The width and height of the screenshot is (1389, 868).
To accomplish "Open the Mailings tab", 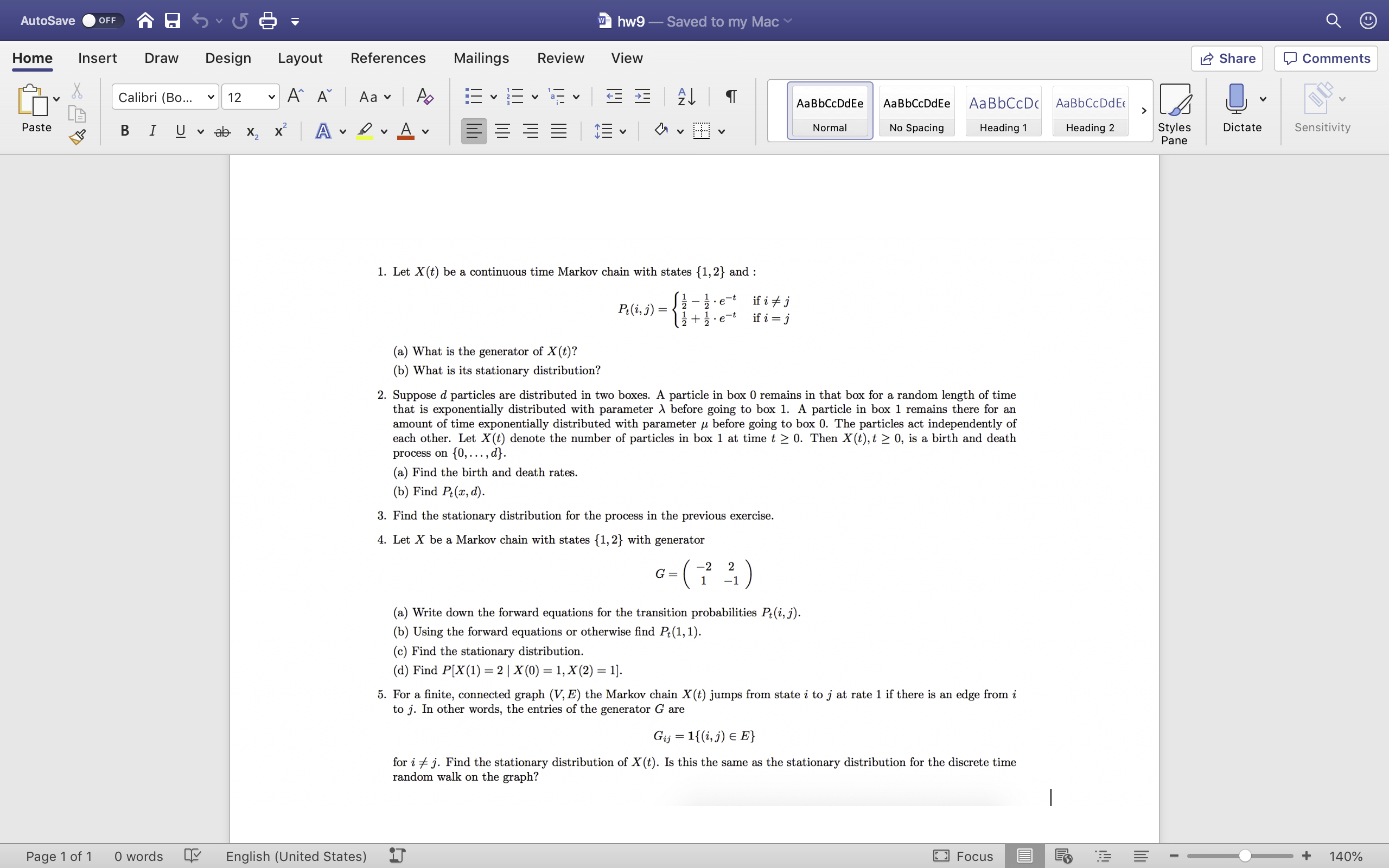I will [481, 58].
